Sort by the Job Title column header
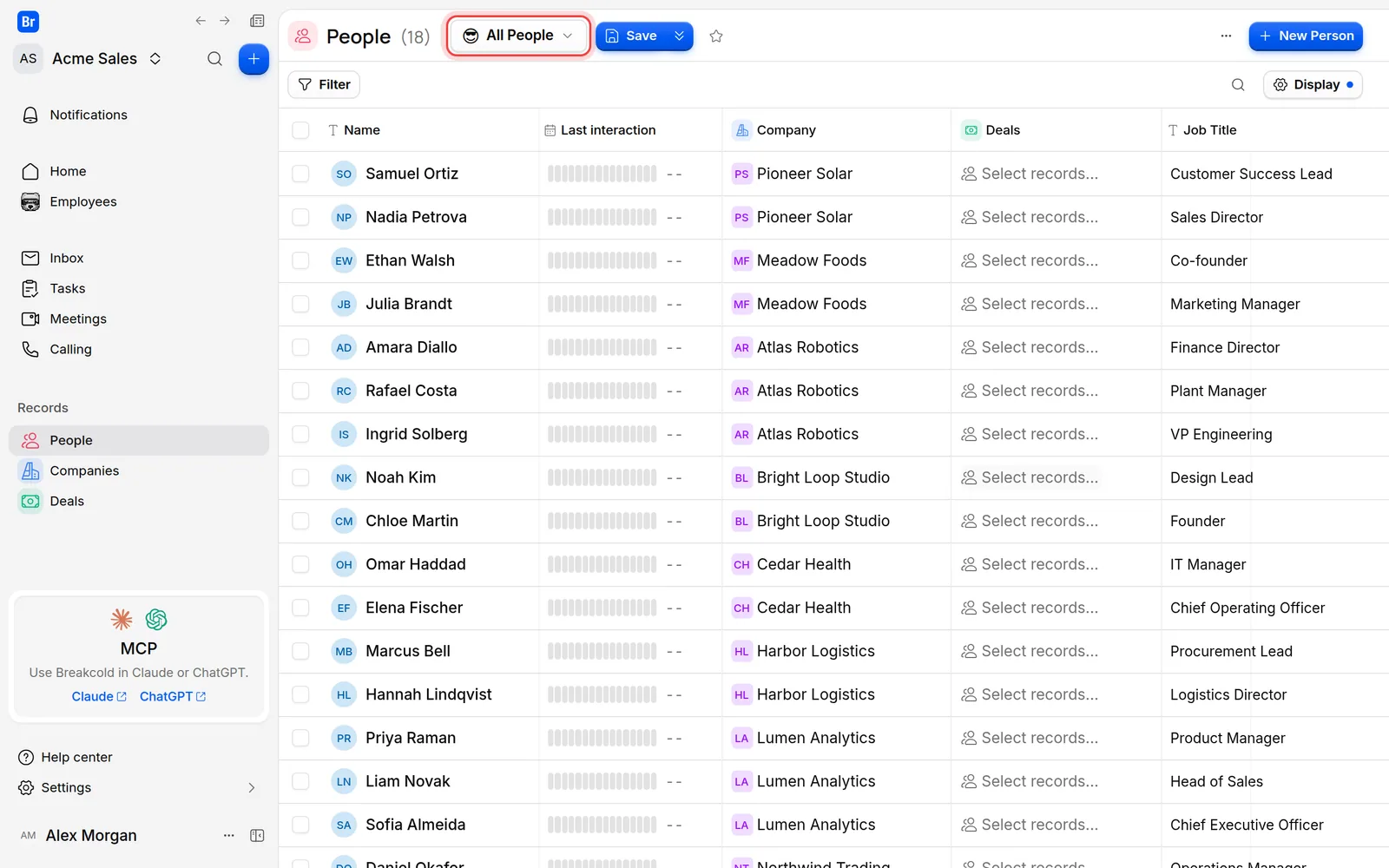This screenshot has width=1389, height=868. (x=1210, y=130)
